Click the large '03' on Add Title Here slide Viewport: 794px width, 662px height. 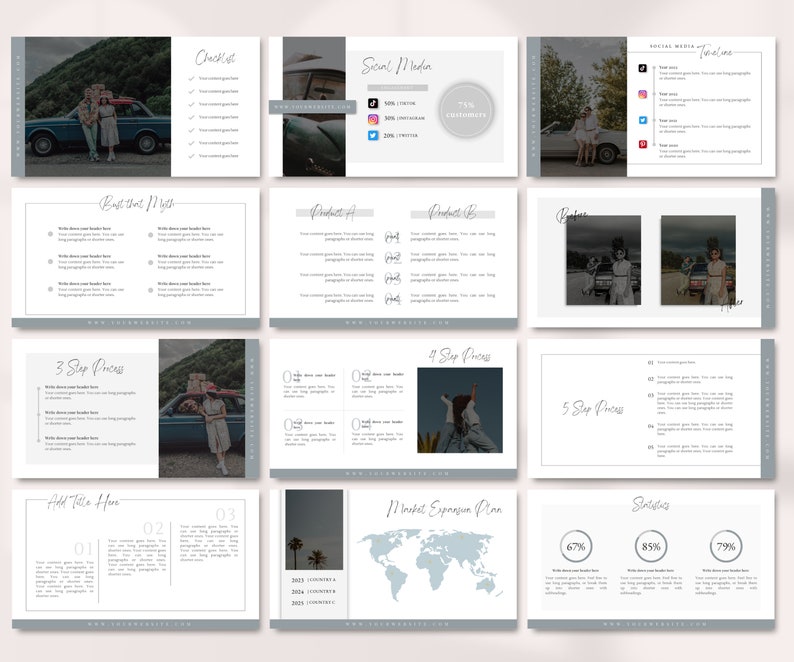pos(225,515)
